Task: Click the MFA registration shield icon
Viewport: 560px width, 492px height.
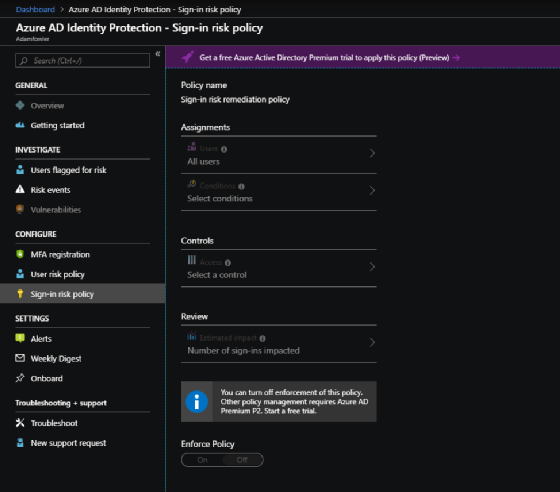Action: tap(20, 254)
